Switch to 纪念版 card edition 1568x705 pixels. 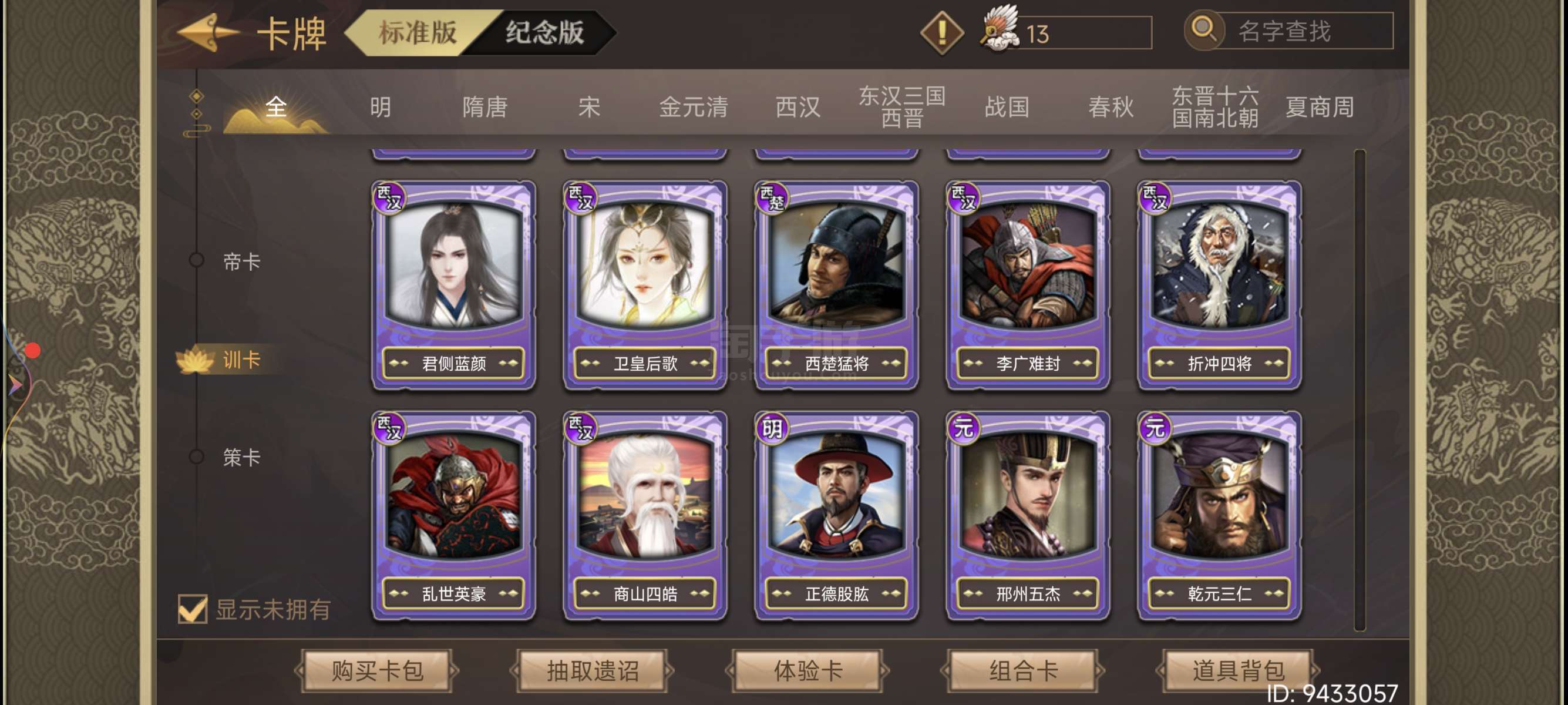(x=545, y=32)
